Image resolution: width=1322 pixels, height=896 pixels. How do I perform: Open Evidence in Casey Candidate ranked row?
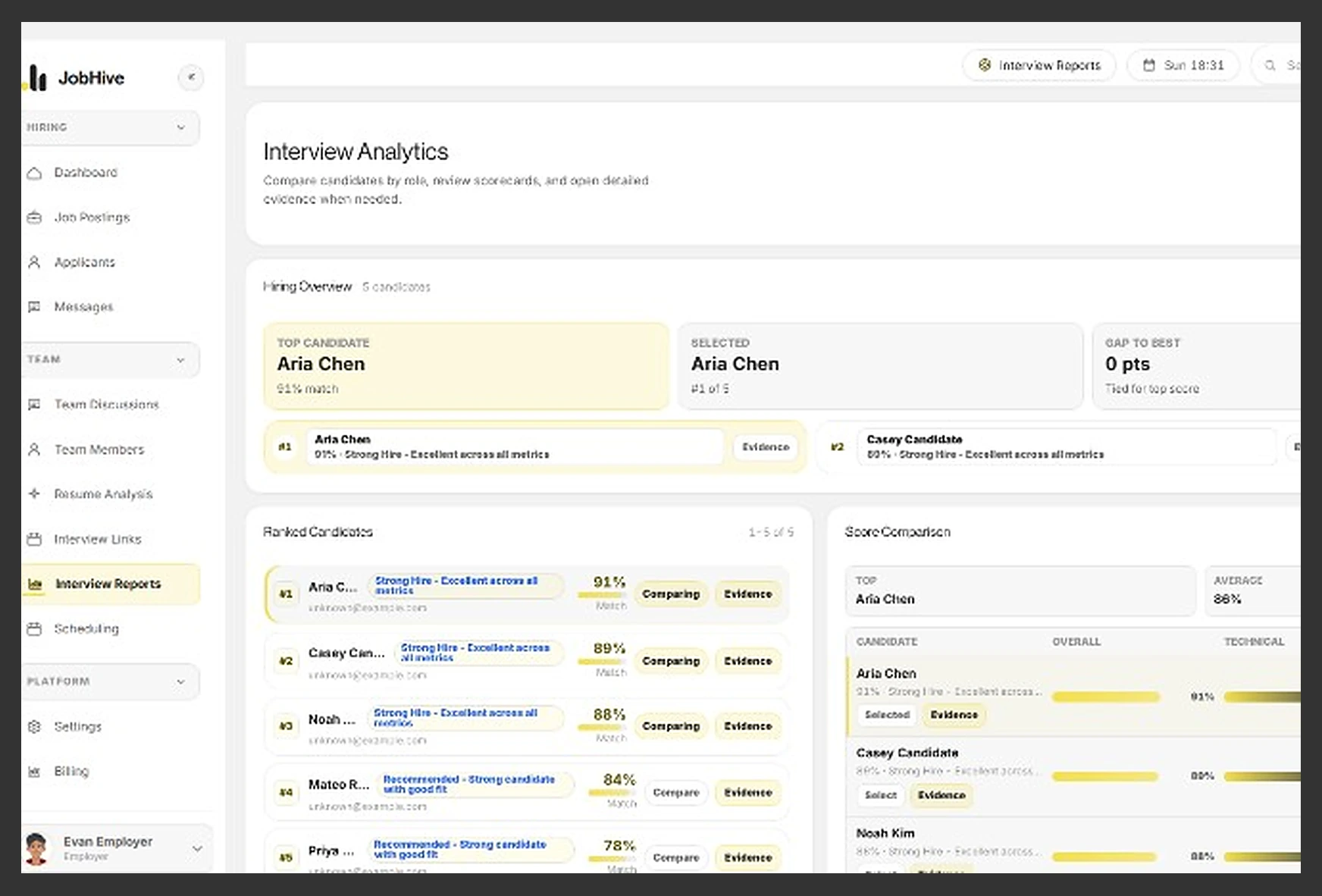coord(748,661)
